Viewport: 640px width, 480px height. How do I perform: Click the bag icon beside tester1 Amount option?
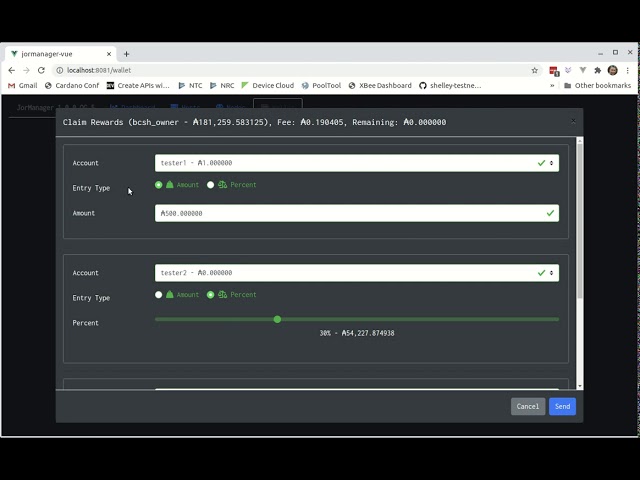(x=170, y=184)
